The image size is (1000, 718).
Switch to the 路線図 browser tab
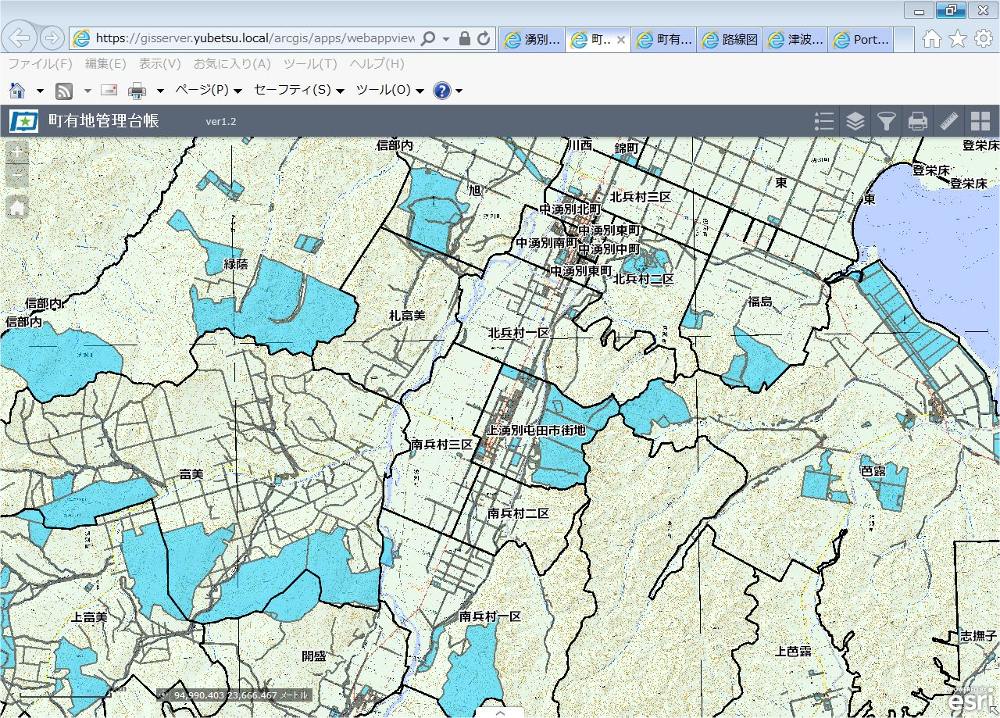(x=729, y=40)
